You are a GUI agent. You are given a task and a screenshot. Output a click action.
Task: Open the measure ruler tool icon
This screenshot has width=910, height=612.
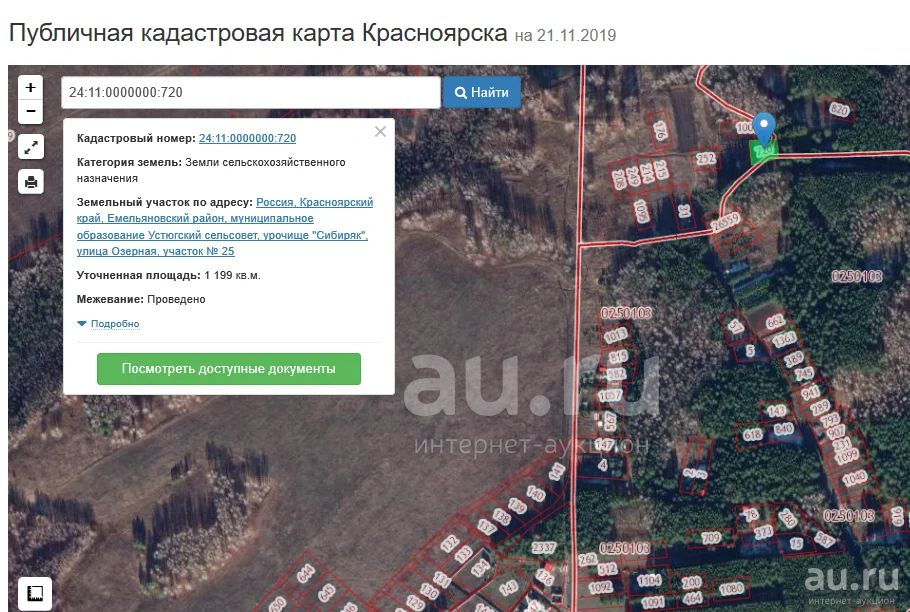35,593
